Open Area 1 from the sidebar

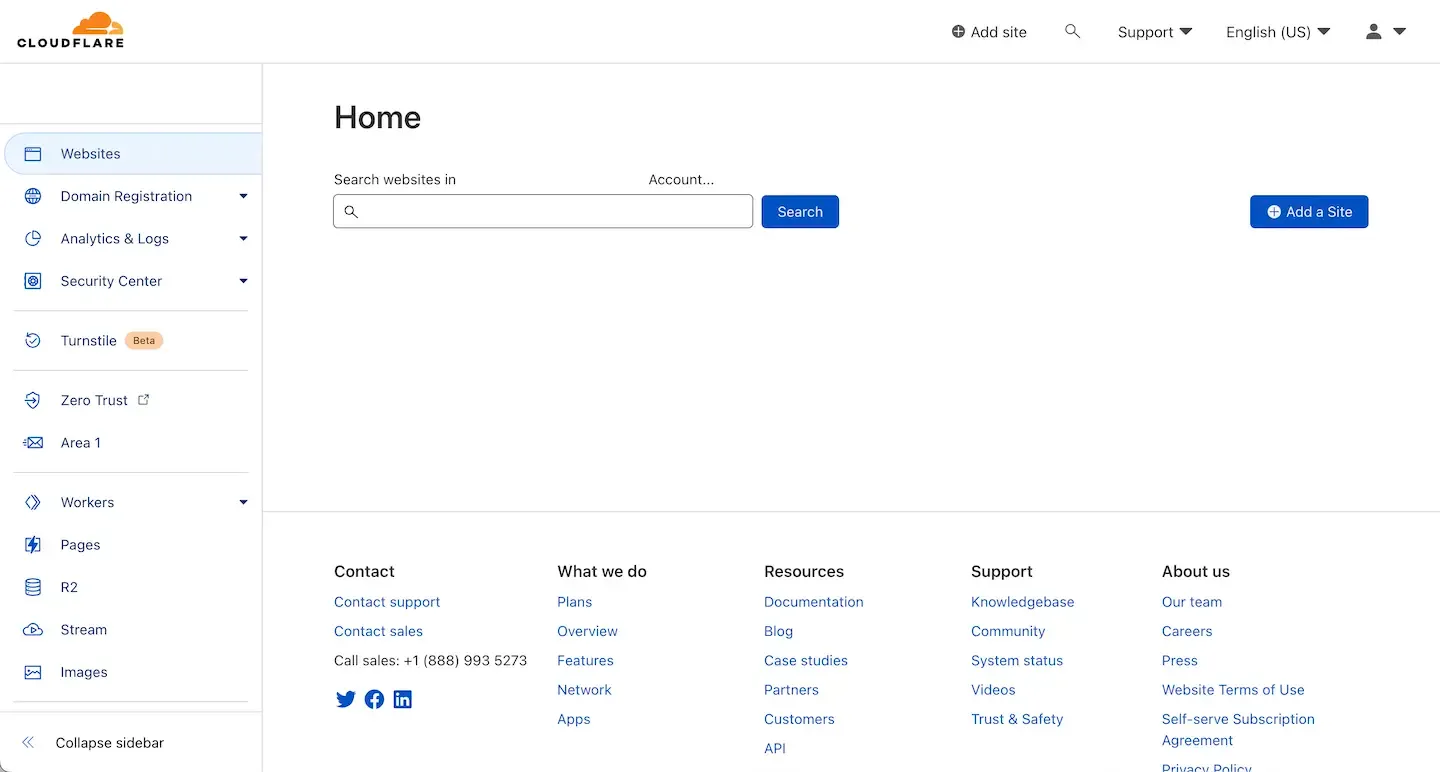(81, 443)
